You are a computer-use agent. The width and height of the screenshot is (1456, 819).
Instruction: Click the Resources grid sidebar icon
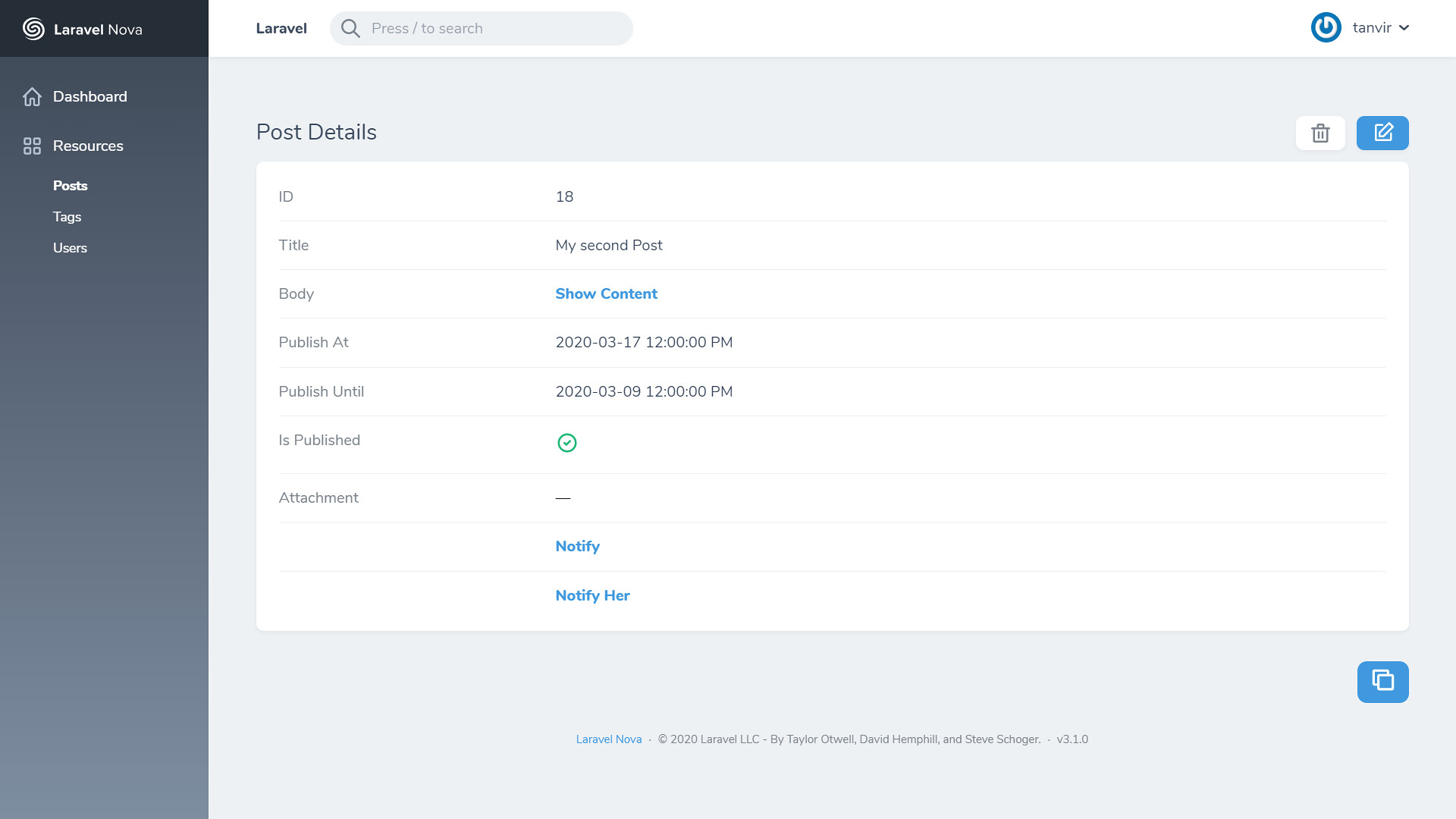(30, 146)
